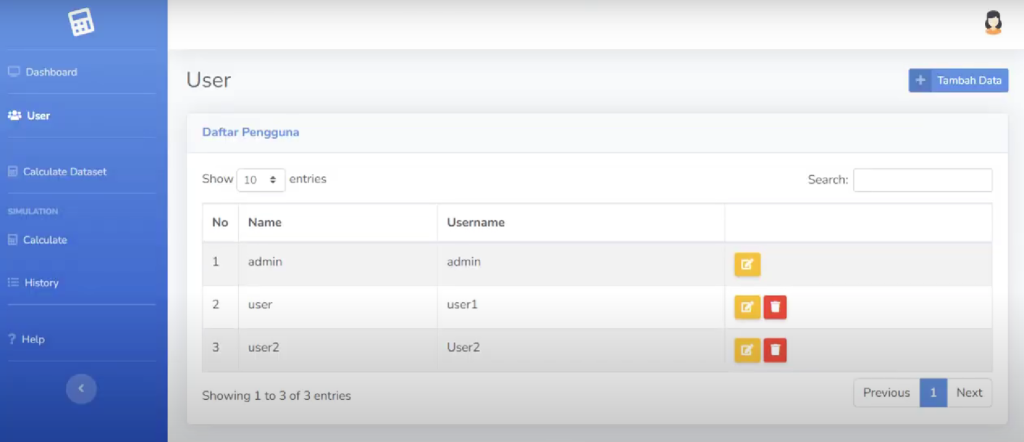Go to the Previous page
1024x442 pixels.
click(886, 392)
